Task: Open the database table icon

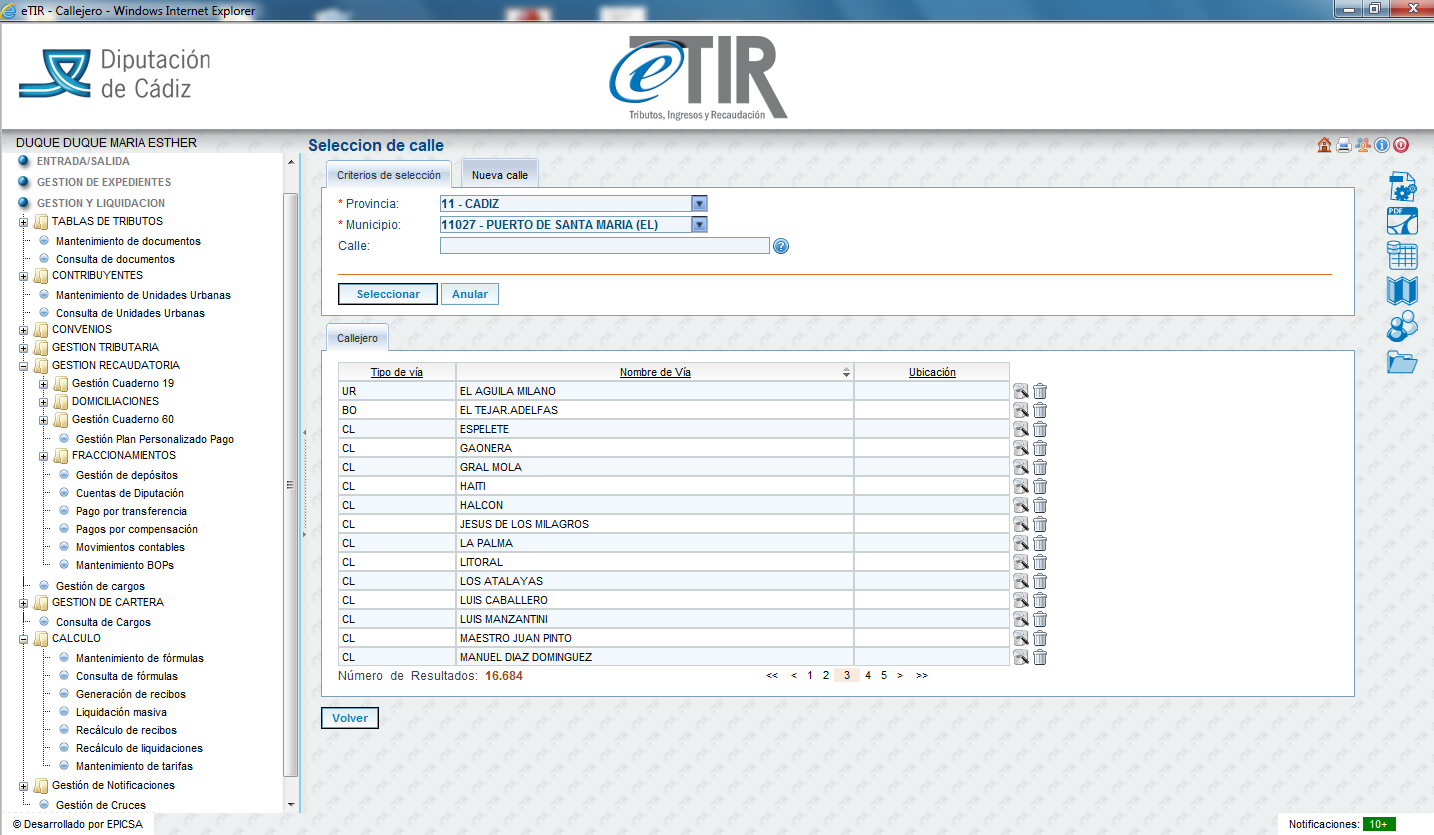Action: pyautogui.click(x=1402, y=256)
